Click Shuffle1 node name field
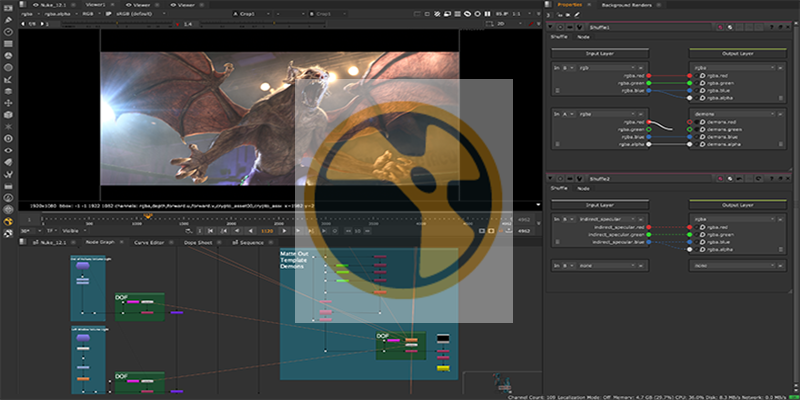 tap(648, 28)
